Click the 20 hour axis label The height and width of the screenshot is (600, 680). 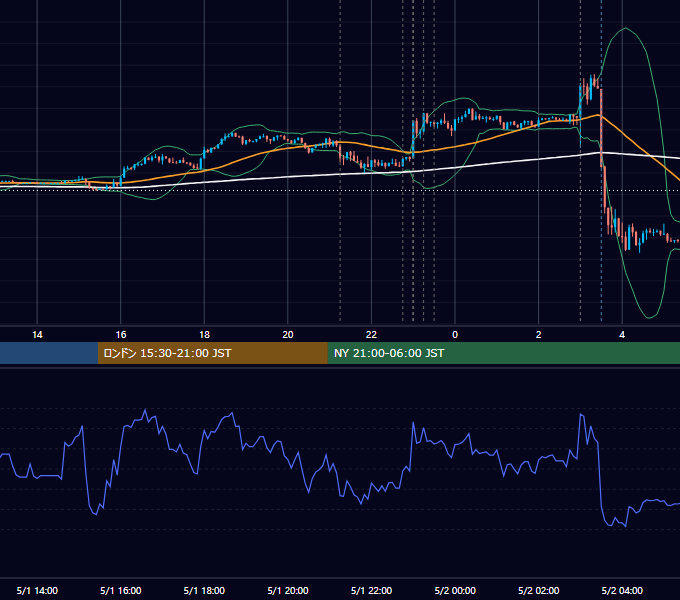tap(288, 335)
